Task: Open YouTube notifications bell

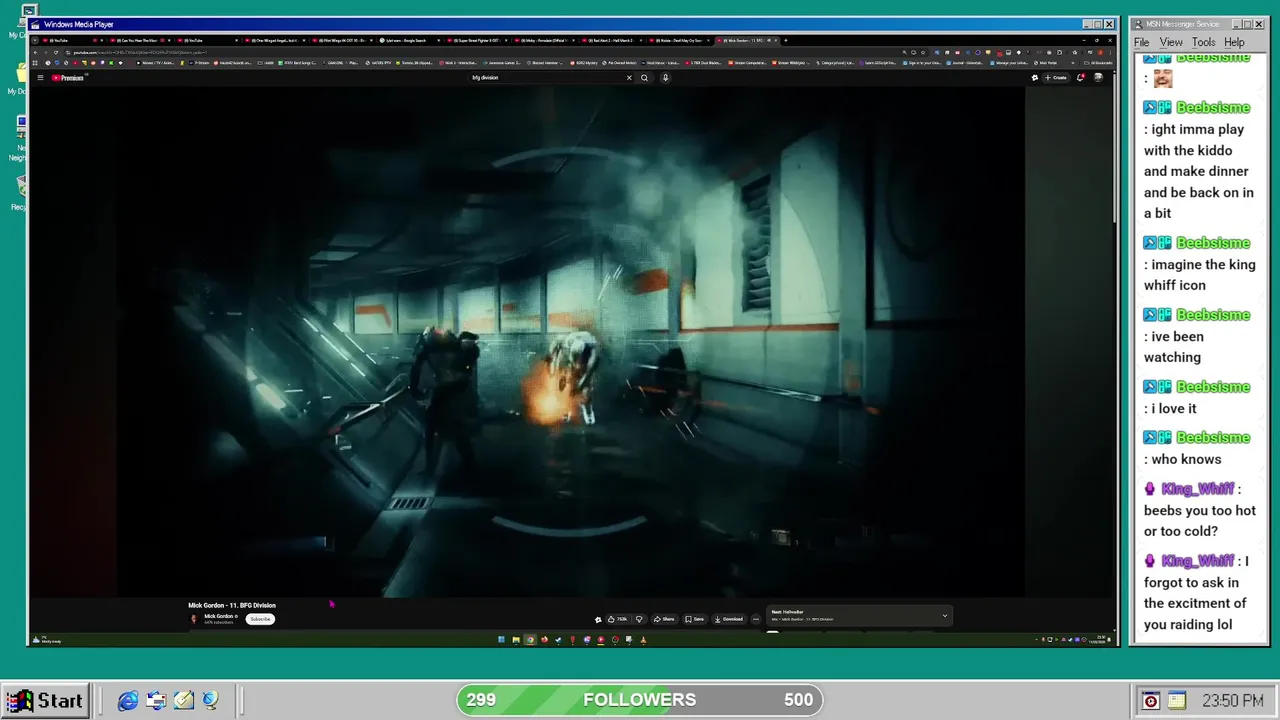Action: pos(1080,78)
